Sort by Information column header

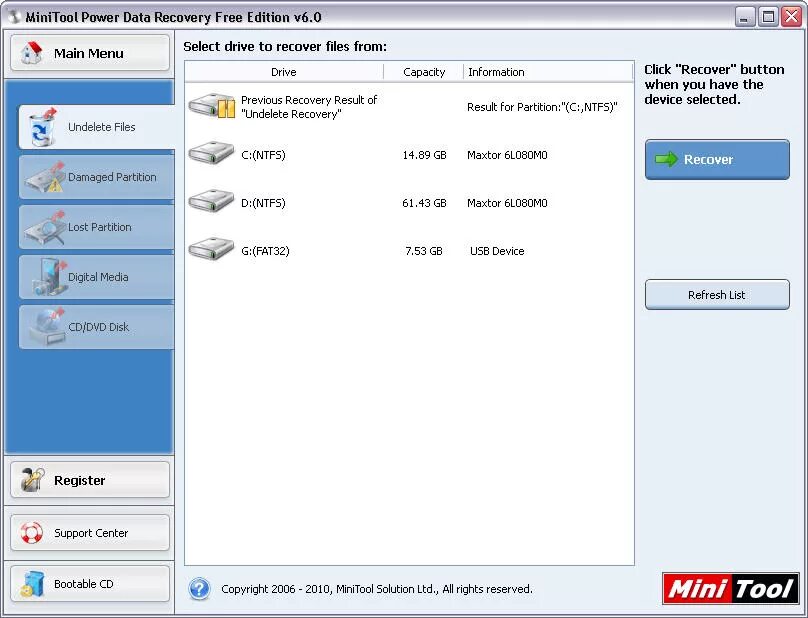tap(548, 72)
